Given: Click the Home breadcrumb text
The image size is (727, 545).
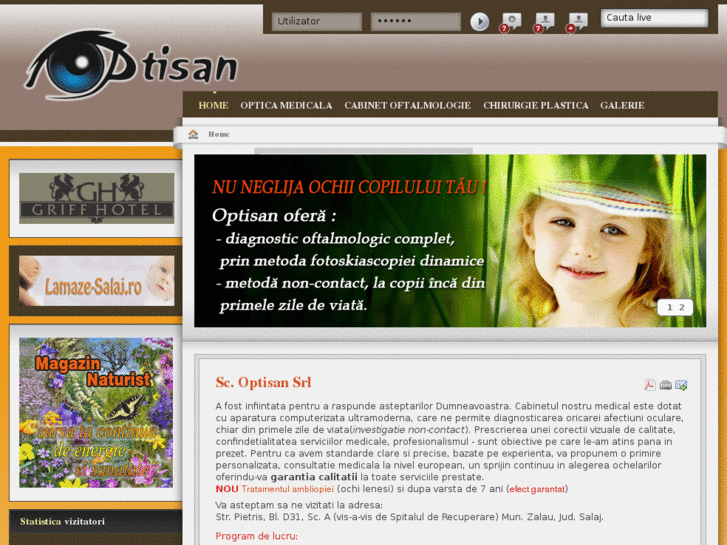Looking at the screenshot, I should point(219,134).
